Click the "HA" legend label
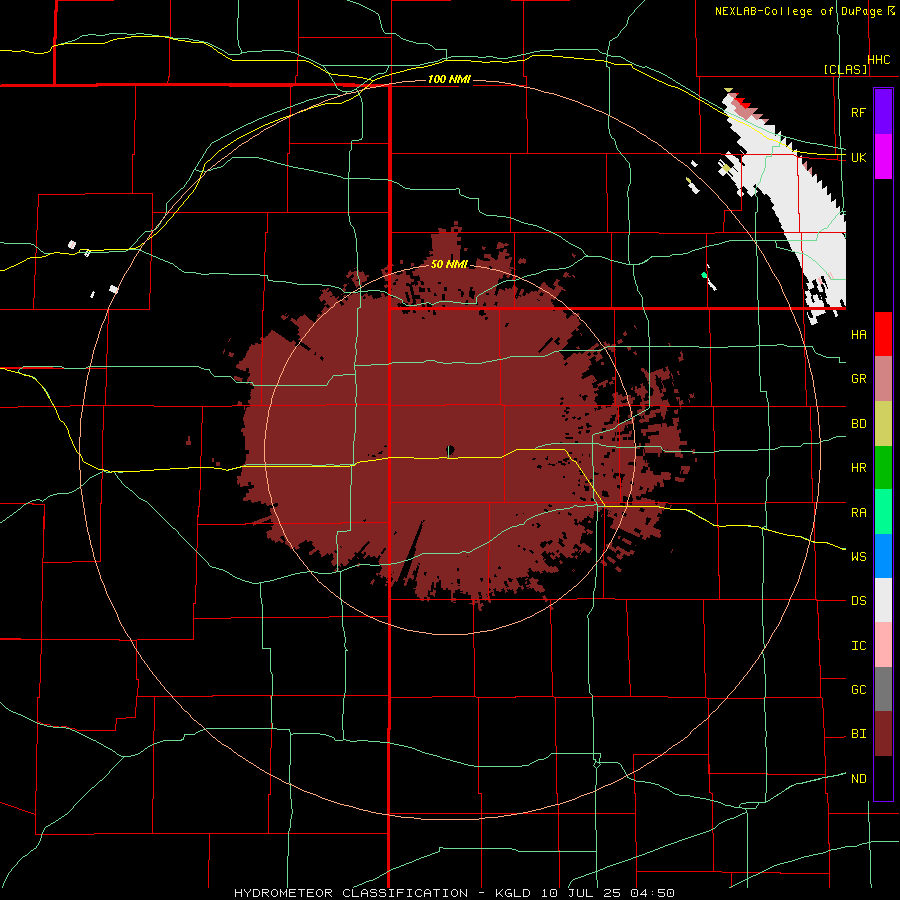 point(858,334)
